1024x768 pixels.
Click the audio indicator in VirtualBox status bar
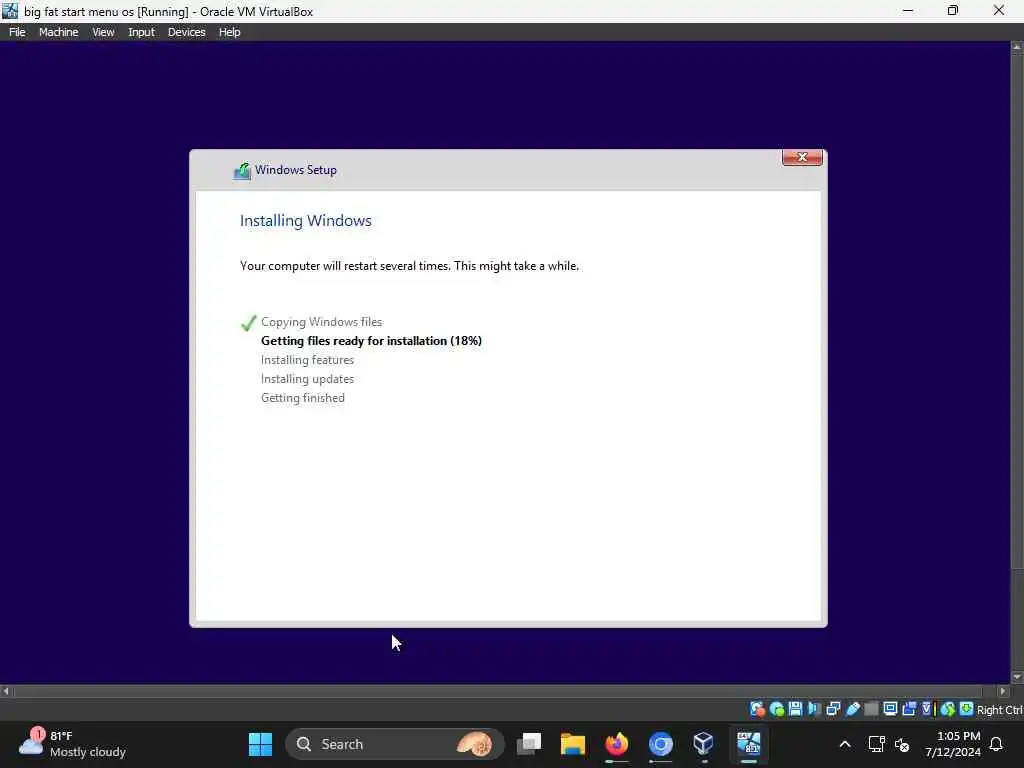click(814, 709)
